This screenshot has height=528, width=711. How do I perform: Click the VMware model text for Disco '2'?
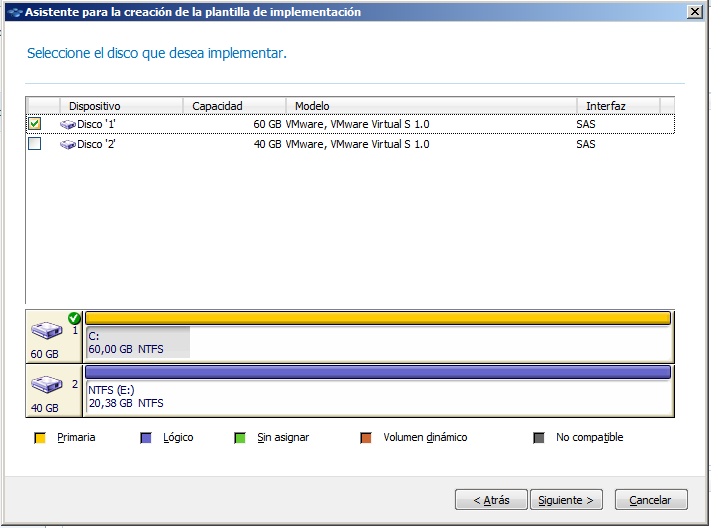[357, 144]
